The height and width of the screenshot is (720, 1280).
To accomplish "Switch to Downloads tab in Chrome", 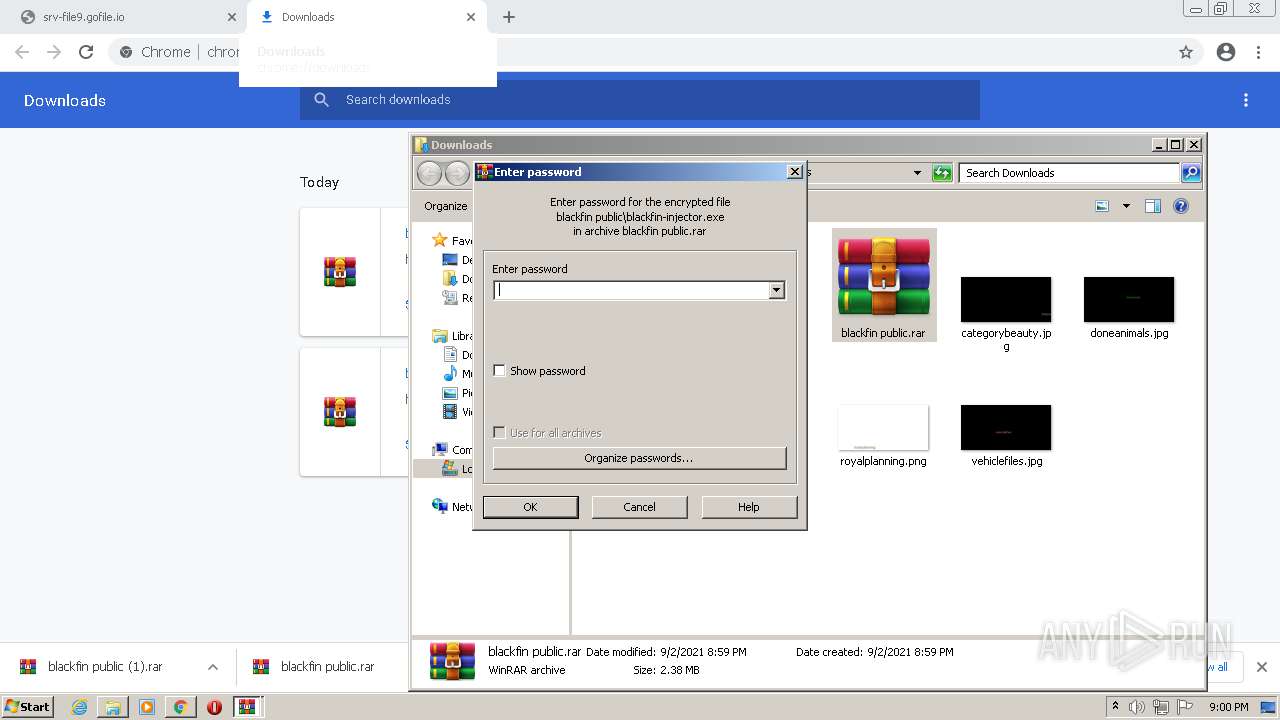I will pyautogui.click(x=367, y=17).
